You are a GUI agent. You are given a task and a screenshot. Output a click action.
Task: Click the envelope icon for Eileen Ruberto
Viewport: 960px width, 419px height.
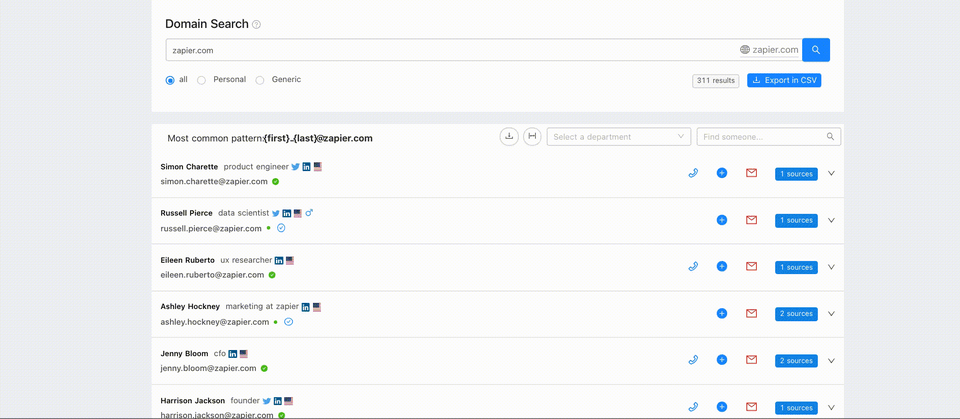pyautogui.click(x=751, y=266)
